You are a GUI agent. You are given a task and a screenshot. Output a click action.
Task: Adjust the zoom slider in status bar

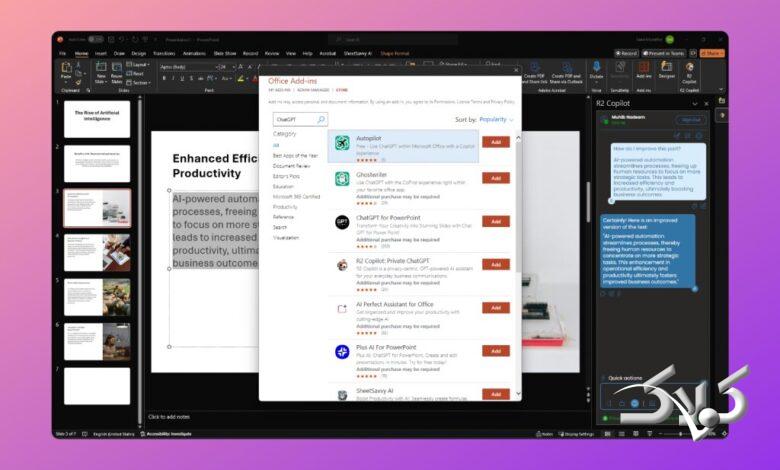click(681, 434)
